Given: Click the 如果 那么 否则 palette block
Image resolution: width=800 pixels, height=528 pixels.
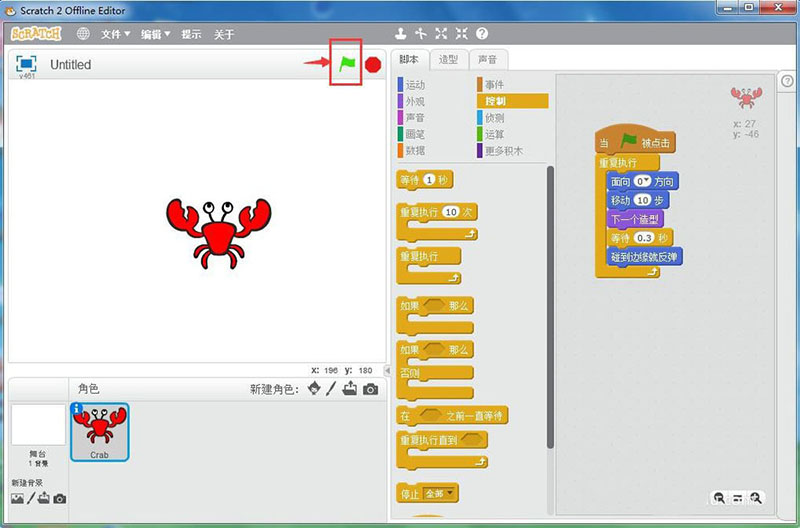Looking at the screenshot, I should 435,370.
